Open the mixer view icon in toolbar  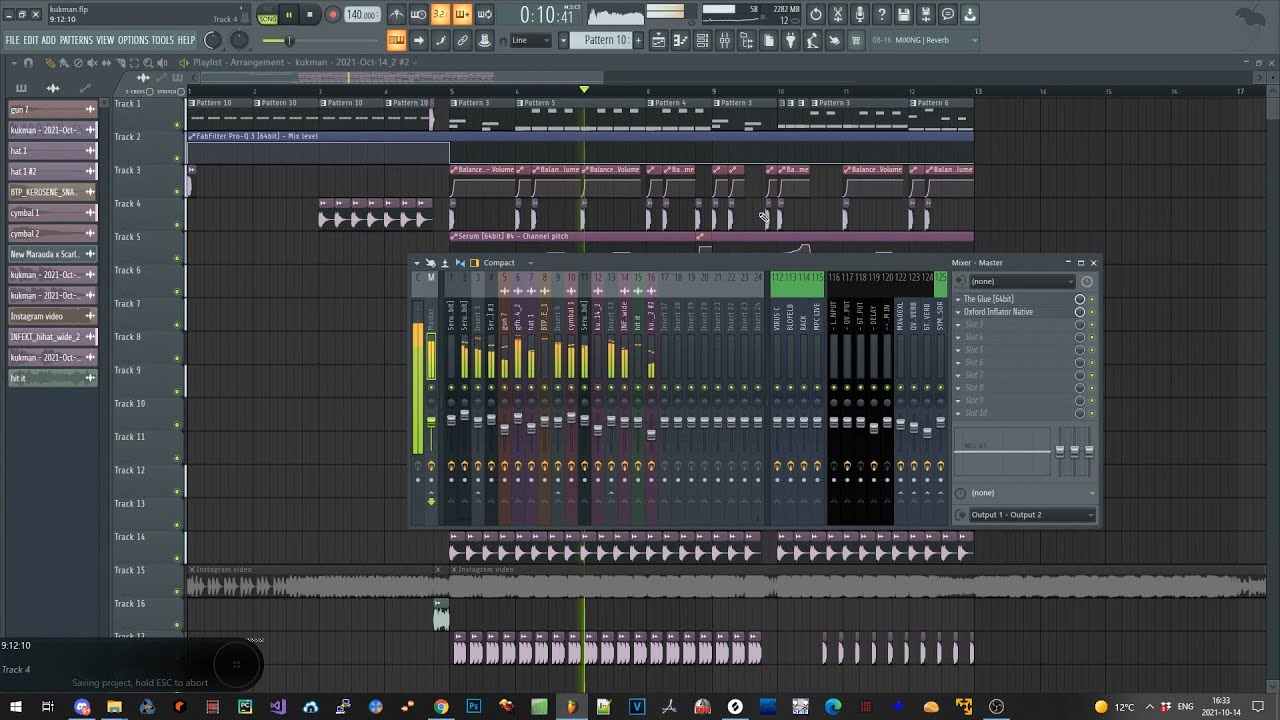(724, 40)
